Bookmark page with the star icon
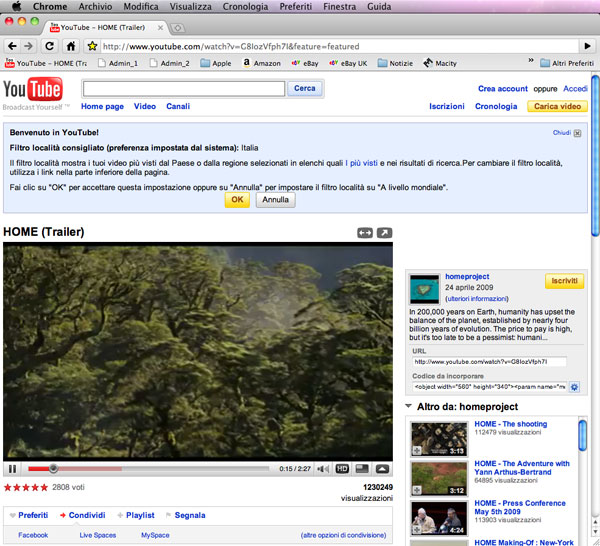Viewport: 600px width, 546px height. pyautogui.click(x=92, y=46)
